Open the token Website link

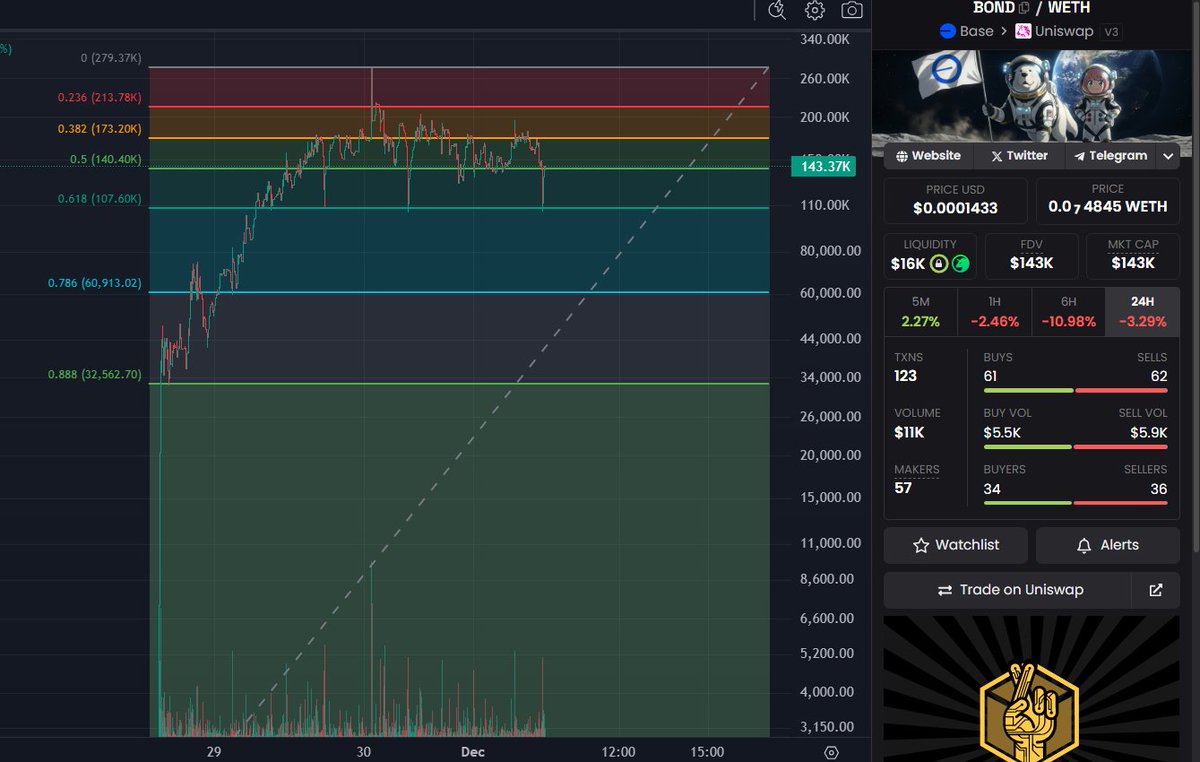pyautogui.click(x=927, y=156)
